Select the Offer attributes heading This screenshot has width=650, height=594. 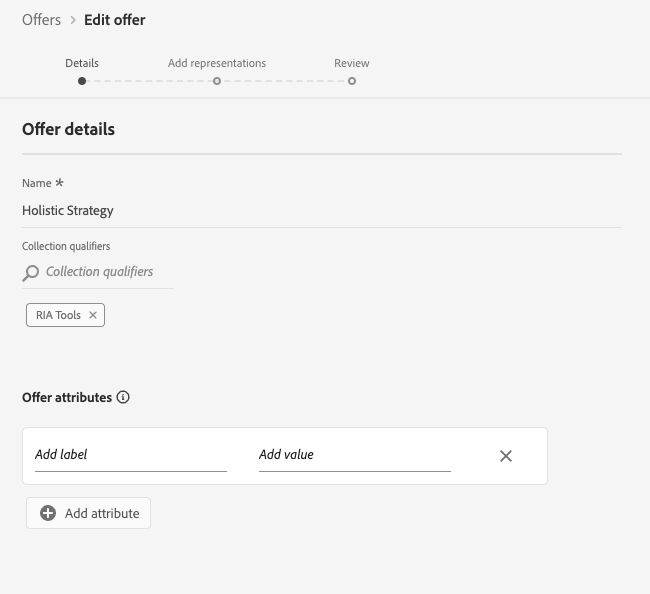click(67, 398)
